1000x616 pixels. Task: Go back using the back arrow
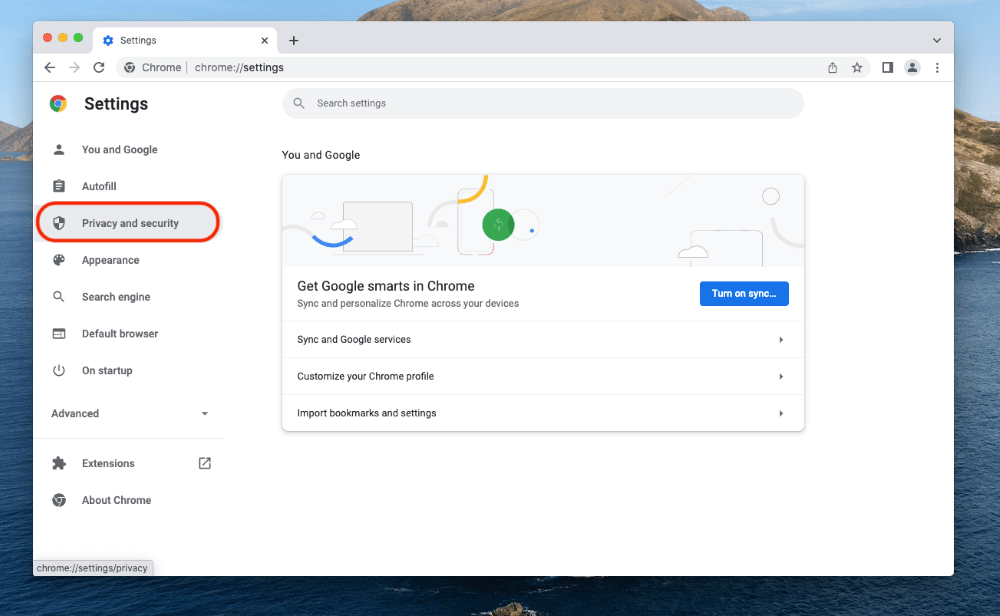click(50, 68)
